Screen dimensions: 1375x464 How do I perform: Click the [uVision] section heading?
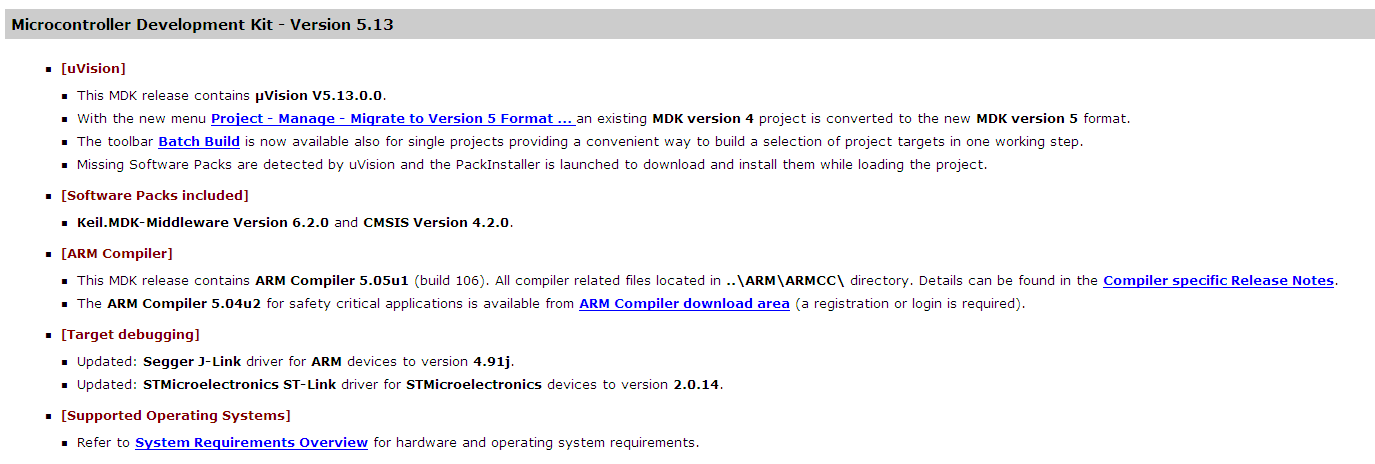click(x=93, y=68)
